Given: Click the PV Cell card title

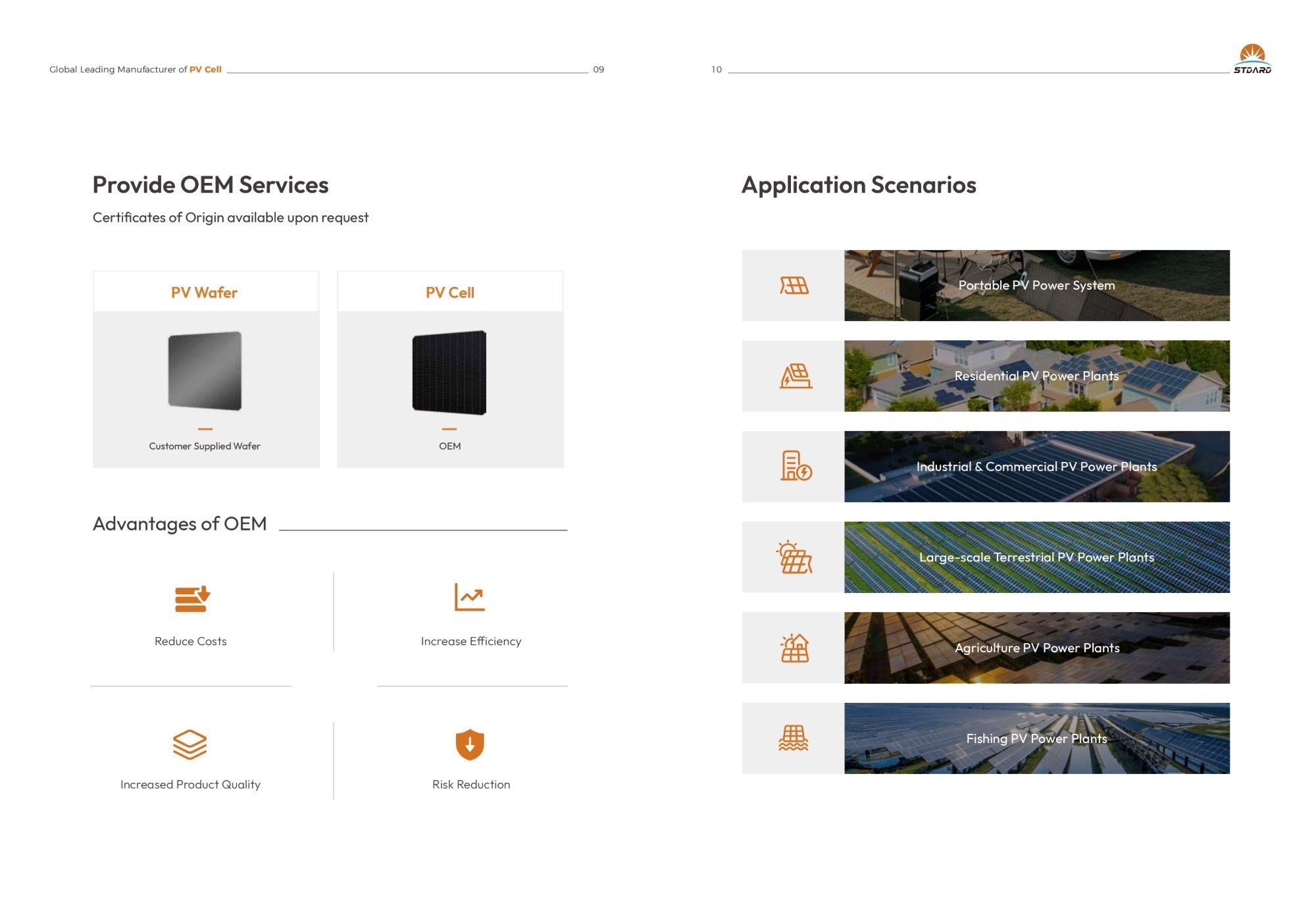Looking at the screenshot, I should 450,293.
